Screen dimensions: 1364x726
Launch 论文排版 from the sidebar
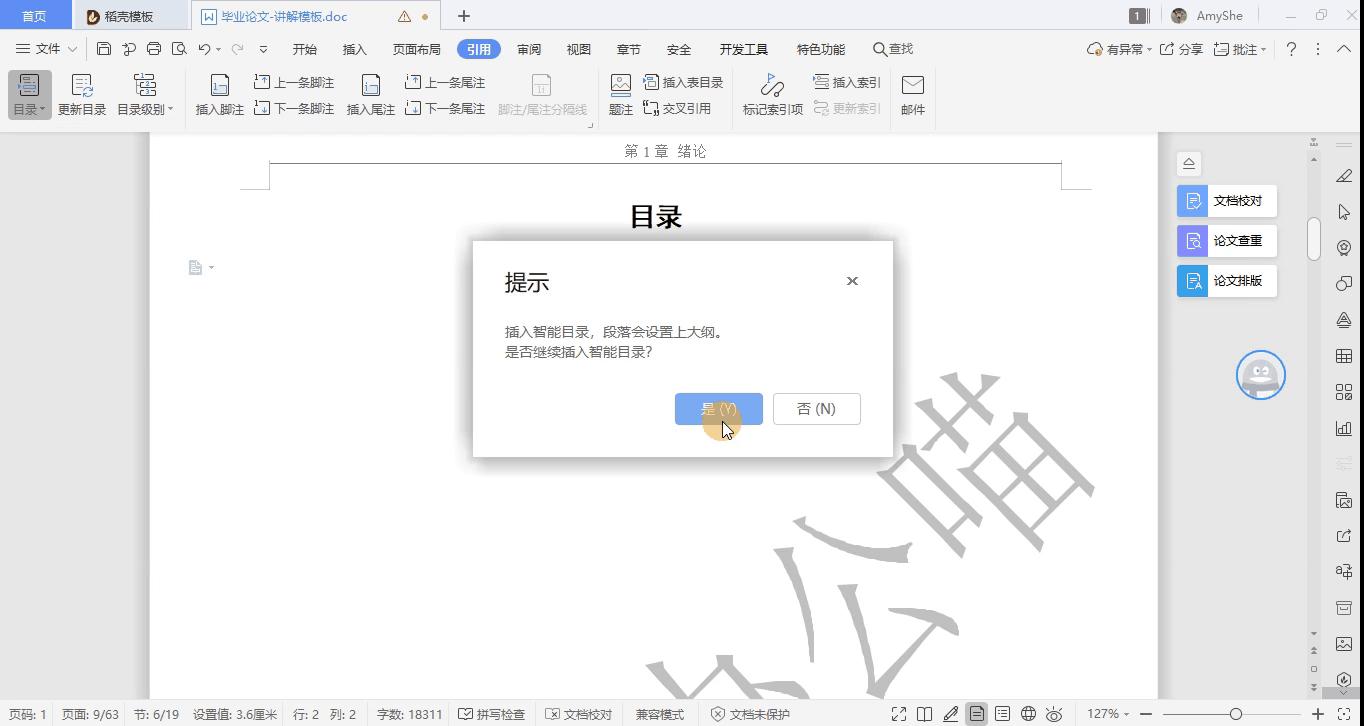[x=1226, y=281]
